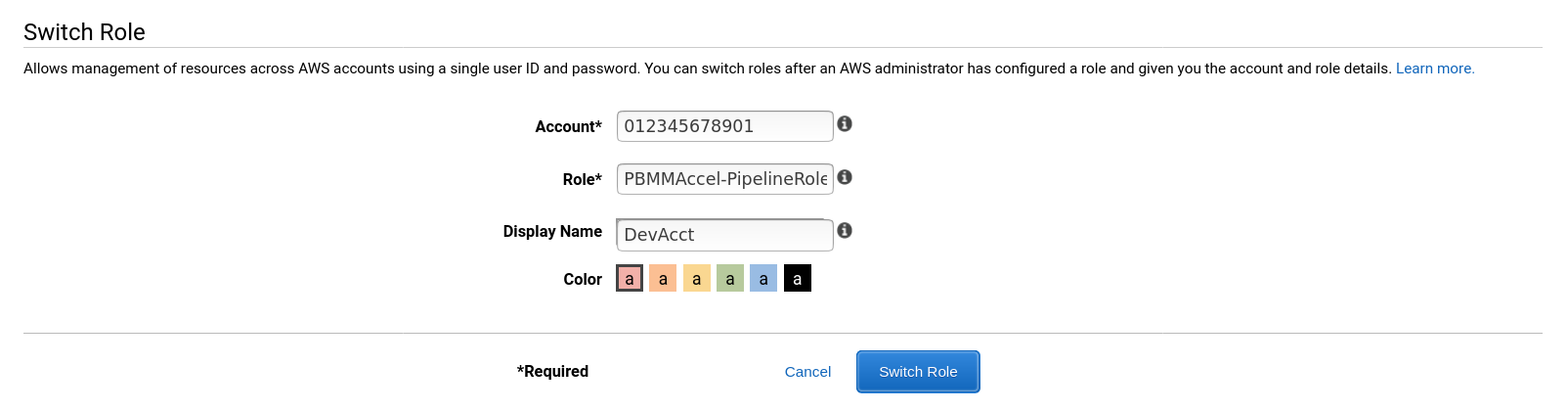Screen dimensions: 1568x412
Task: Click the Role* field label
Action: coord(582,180)
